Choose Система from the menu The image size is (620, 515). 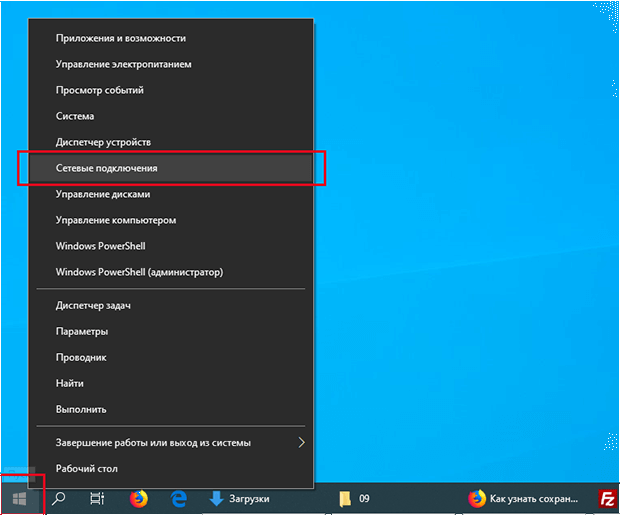click(x=171, y=116)
